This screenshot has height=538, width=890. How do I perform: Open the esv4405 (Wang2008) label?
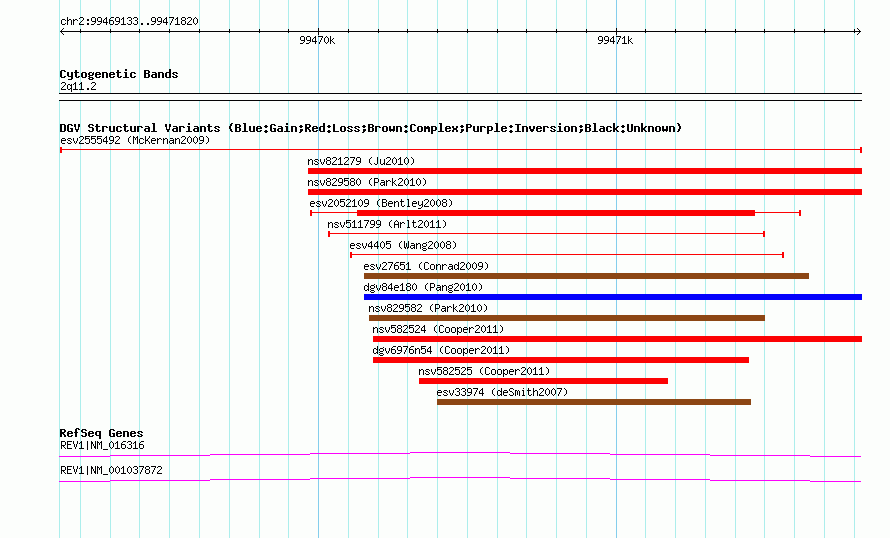(403, 245)
